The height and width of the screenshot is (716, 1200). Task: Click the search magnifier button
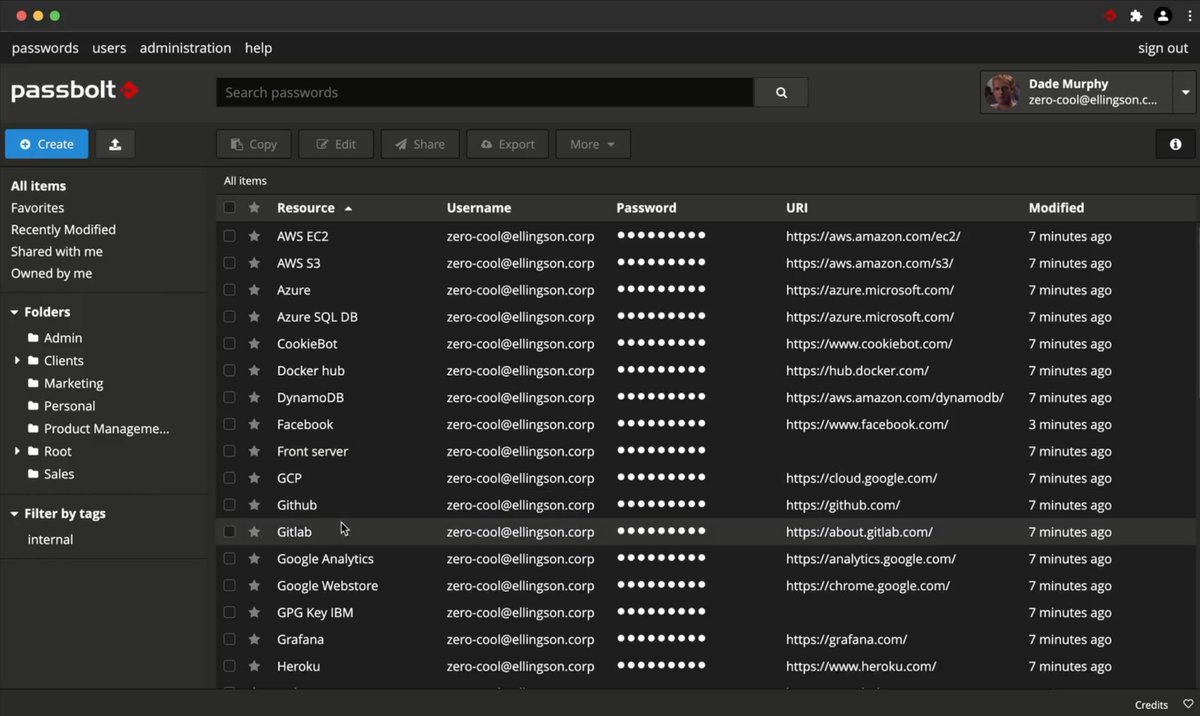pyautogui.click(x=781, y=92)
